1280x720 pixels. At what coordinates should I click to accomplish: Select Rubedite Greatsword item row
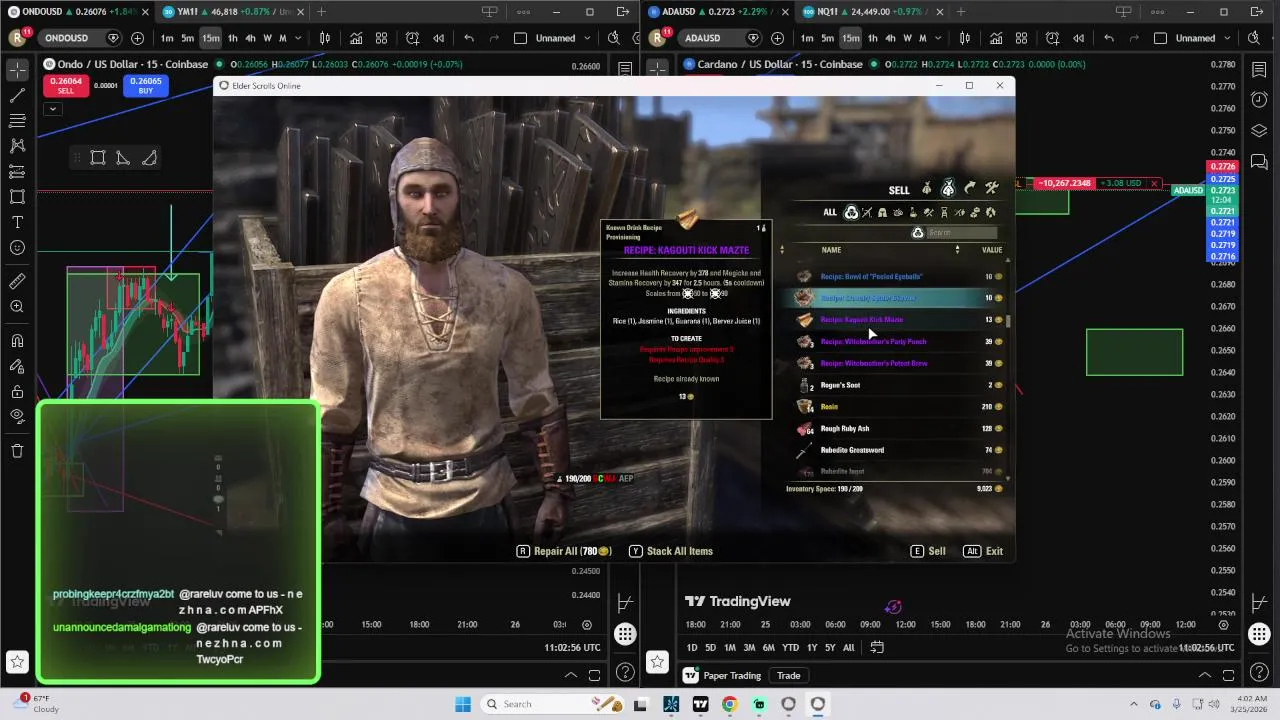click(x=899, y=450)
